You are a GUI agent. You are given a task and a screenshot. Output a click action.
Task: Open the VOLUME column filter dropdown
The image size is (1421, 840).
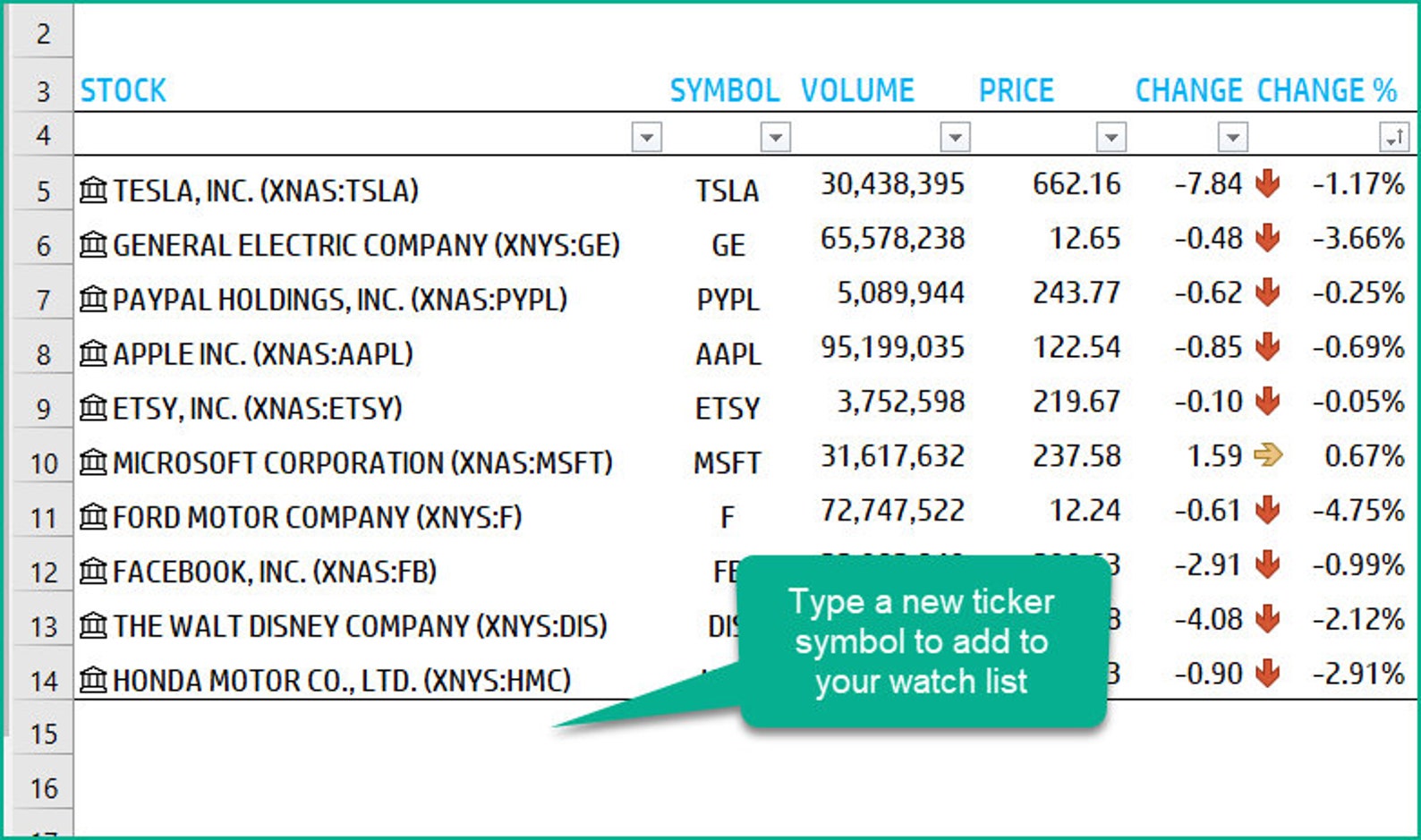[956, 137]
